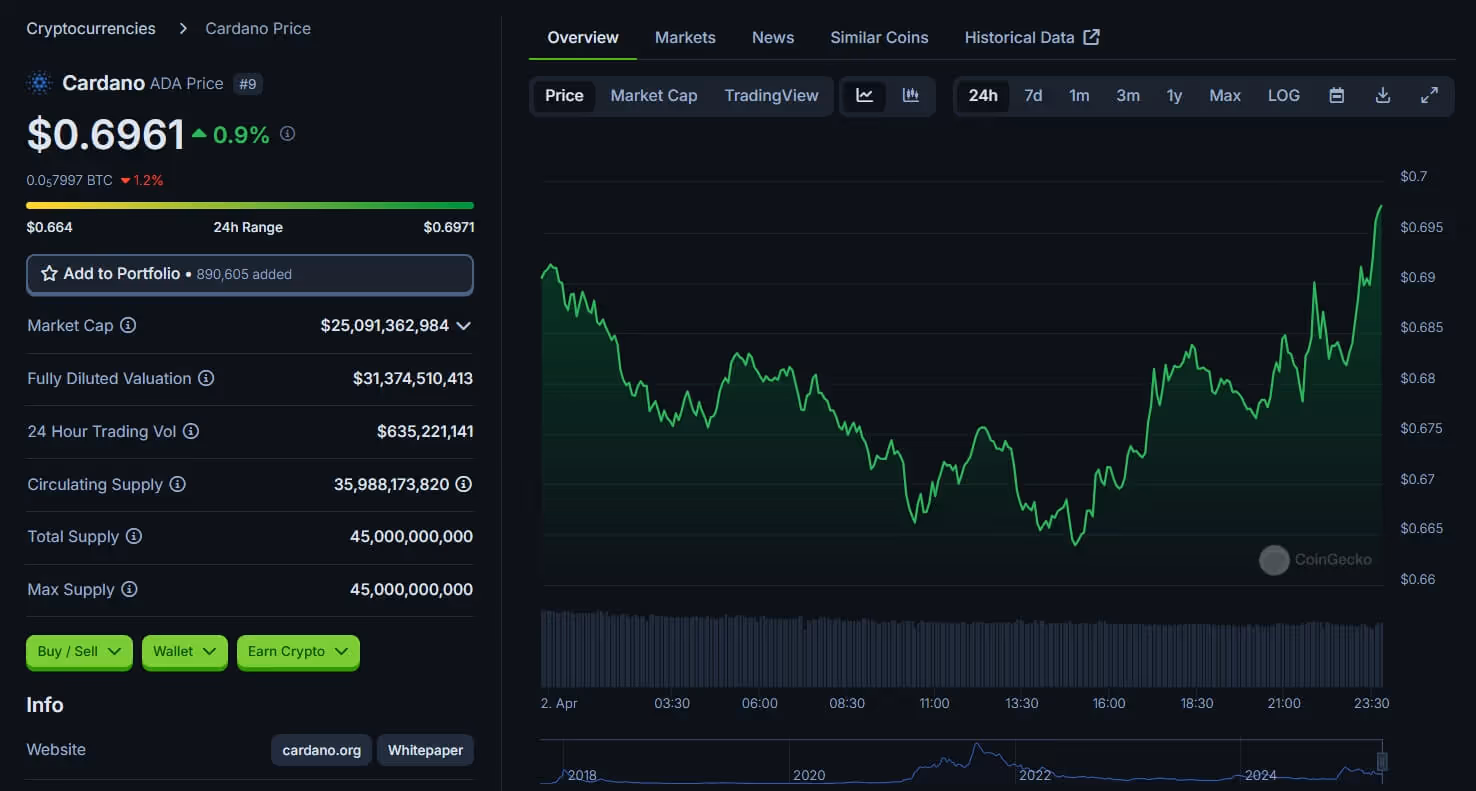This screenshot has height=791, width=1476.
Task: Go to Cryptocurrencies breadcrumb link
Action: click(91, 29)
